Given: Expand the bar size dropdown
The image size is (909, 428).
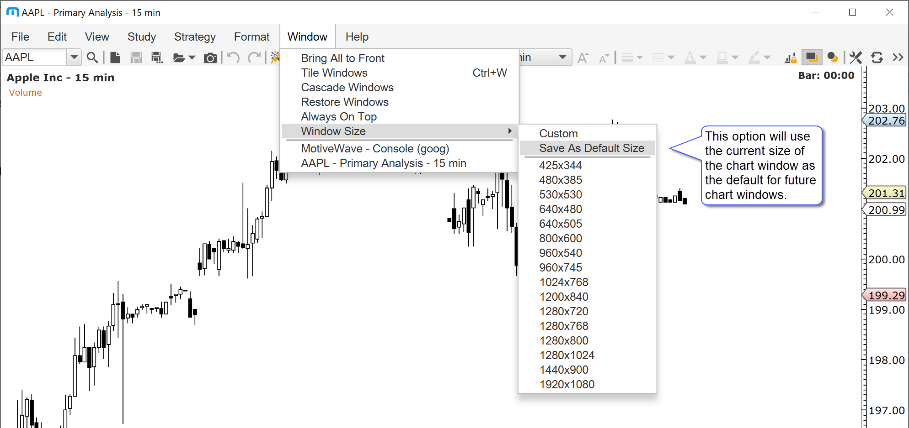Looking at the screenshot, I should 565,58.
